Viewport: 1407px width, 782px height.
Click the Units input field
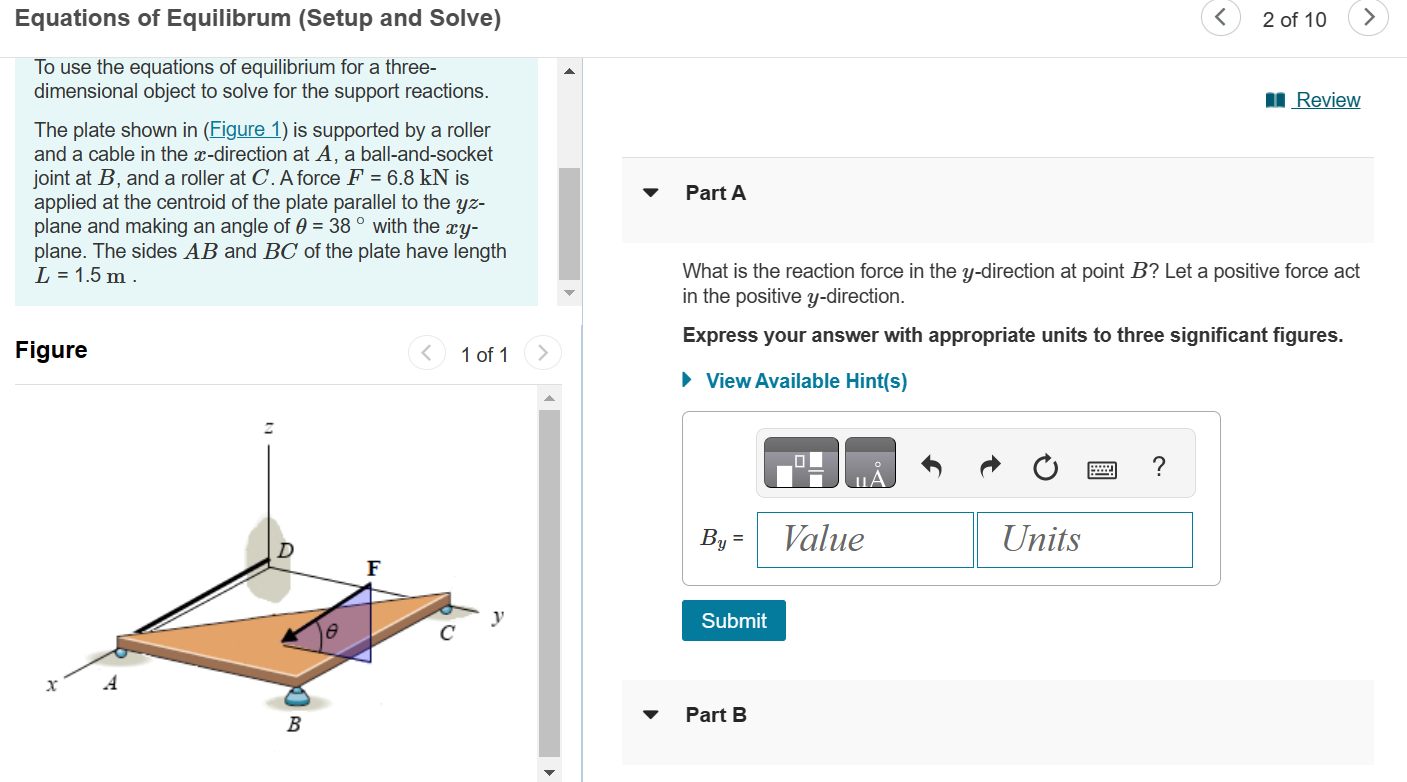click(x=1084, y=539)
